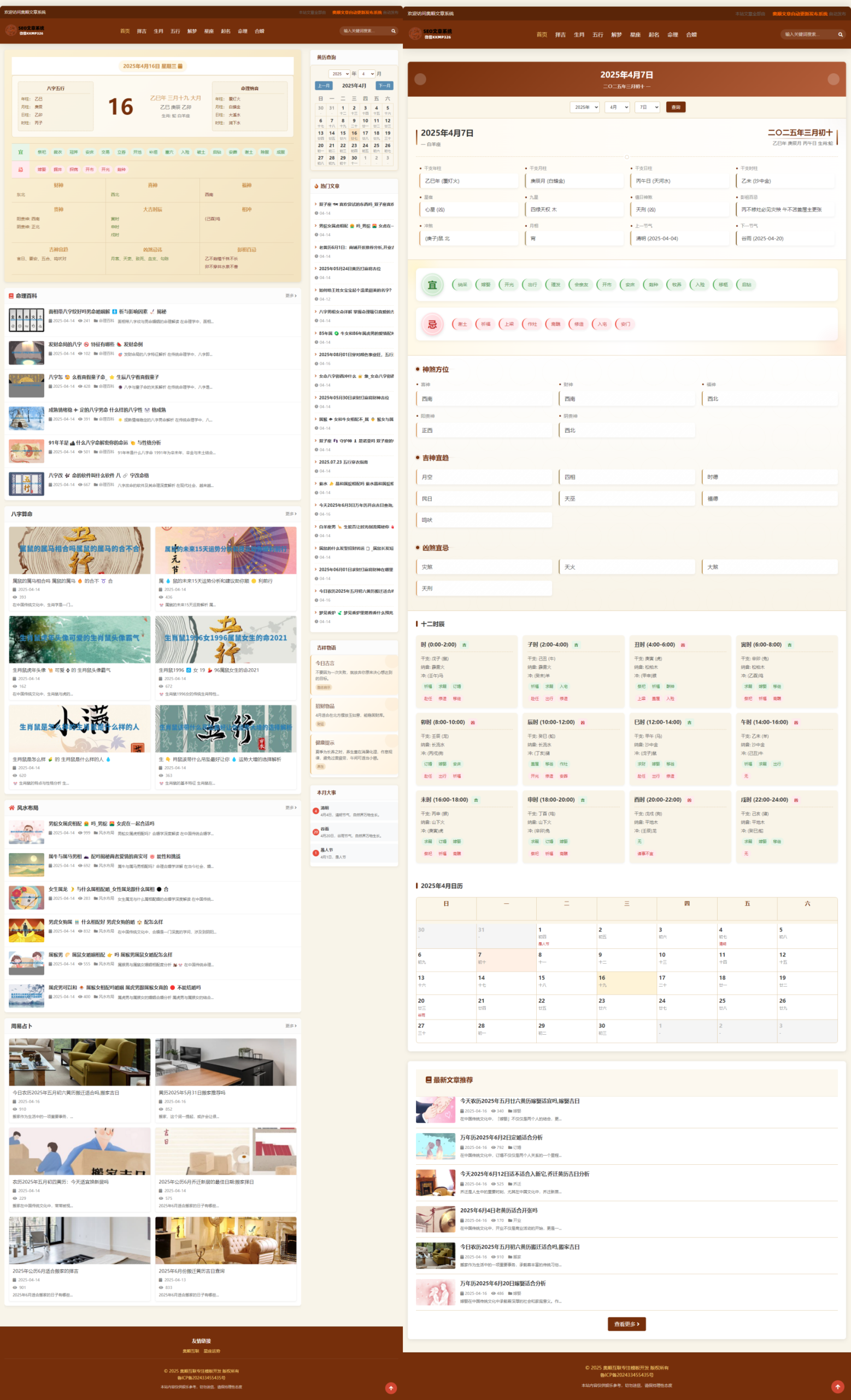Open the 7日 day dropdown
This screenshot has height=1400, width=851.
tap(647, 107)
